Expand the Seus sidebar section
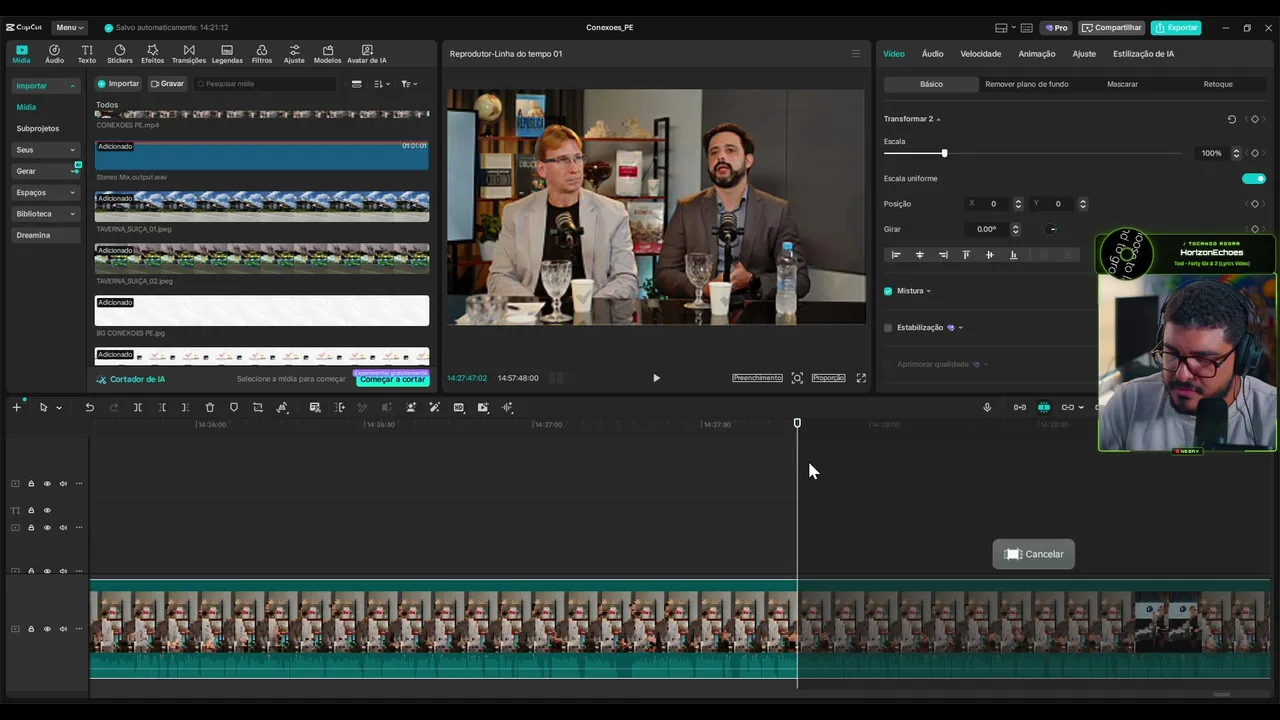The image size is (1280, 720). coord(72,150)
